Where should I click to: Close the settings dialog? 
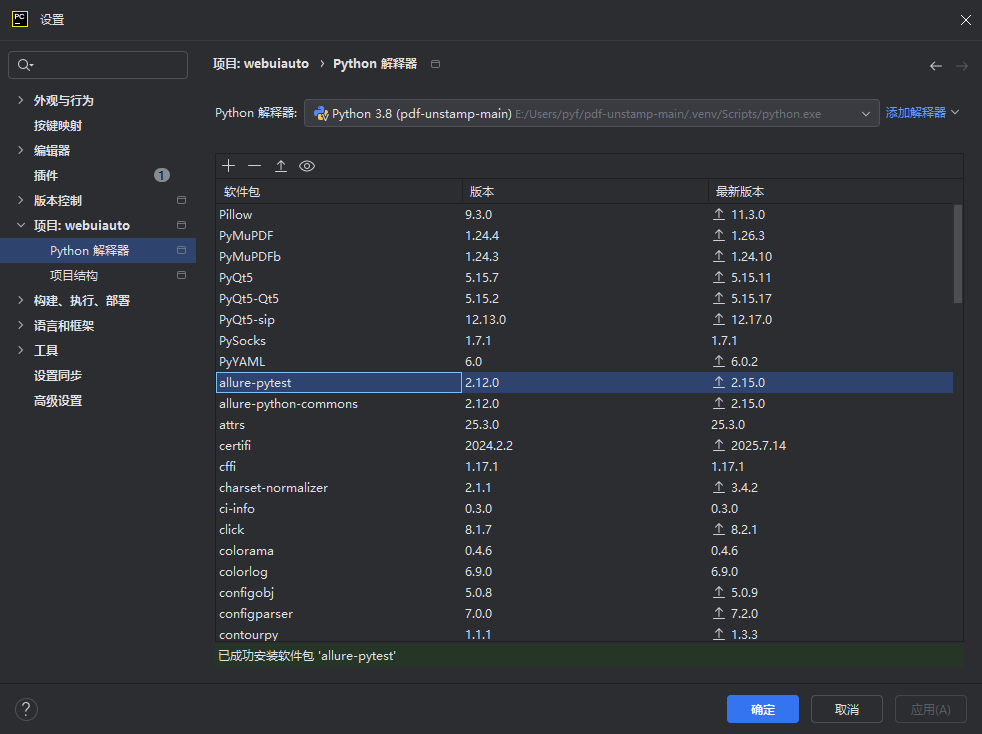coord(965,20)
